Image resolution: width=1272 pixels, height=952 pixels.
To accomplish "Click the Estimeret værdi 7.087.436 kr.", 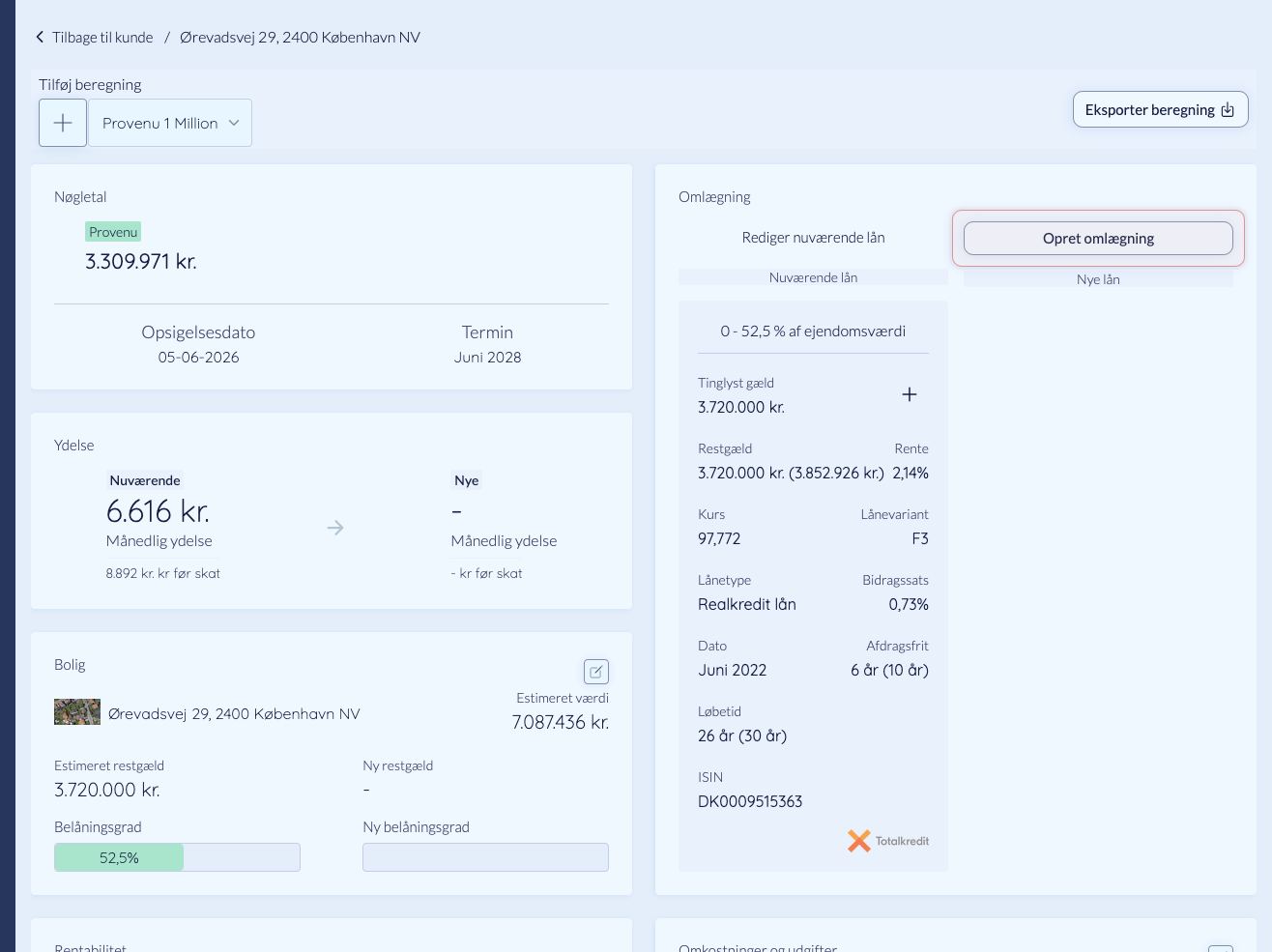I will pyautogui.click(x=561, y=722).
